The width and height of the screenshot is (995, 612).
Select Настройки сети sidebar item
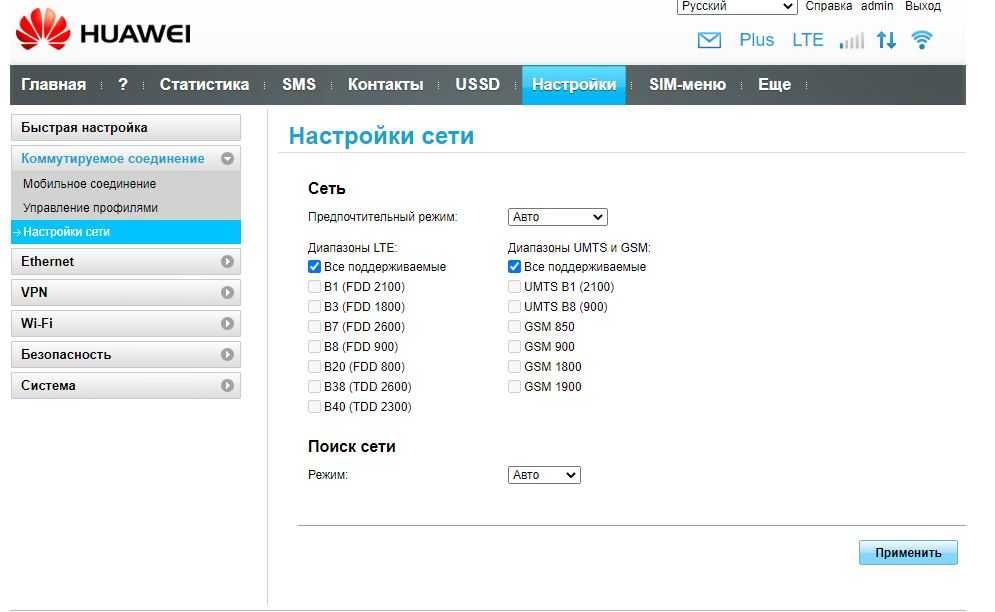pyautogui.click(x=126, y=232)
